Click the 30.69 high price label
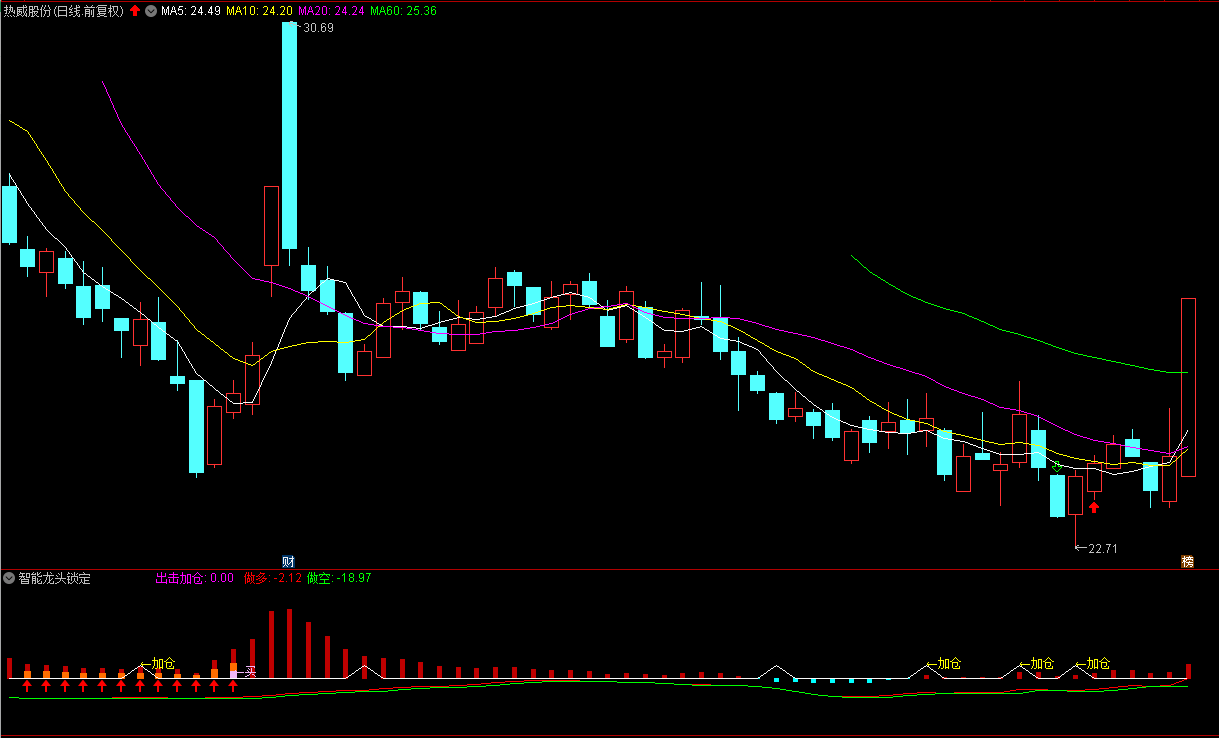Image resolution: width=1219 pixels, height=738 pixels. click(319, 28)
